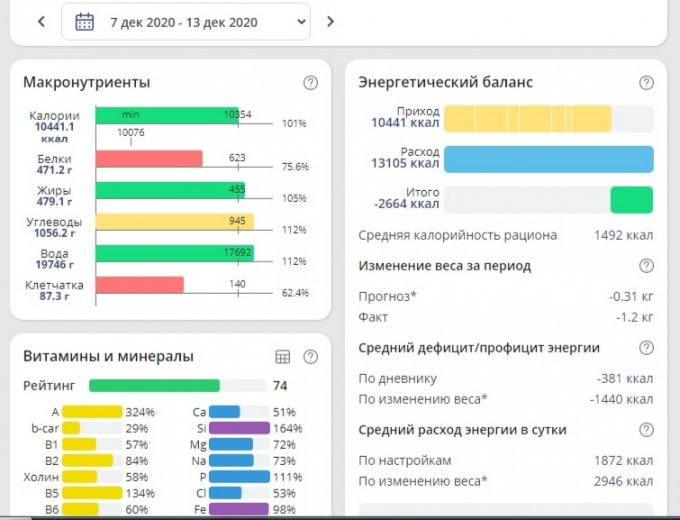Go to next week using right arrow
The height and width of the screenshot is (520, 680).
(x=330, y=21)
